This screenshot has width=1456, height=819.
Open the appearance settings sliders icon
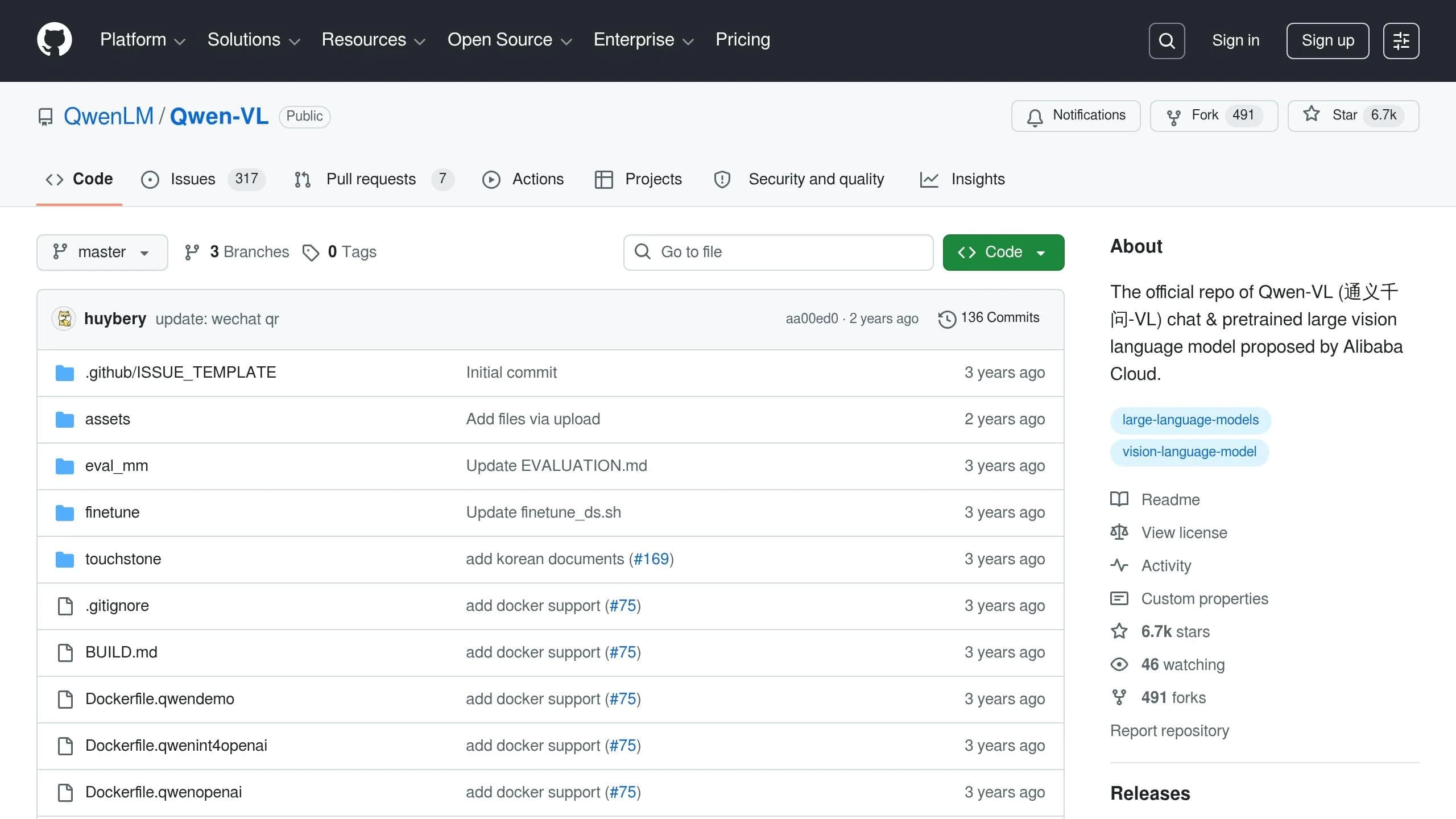point(1401,40)
